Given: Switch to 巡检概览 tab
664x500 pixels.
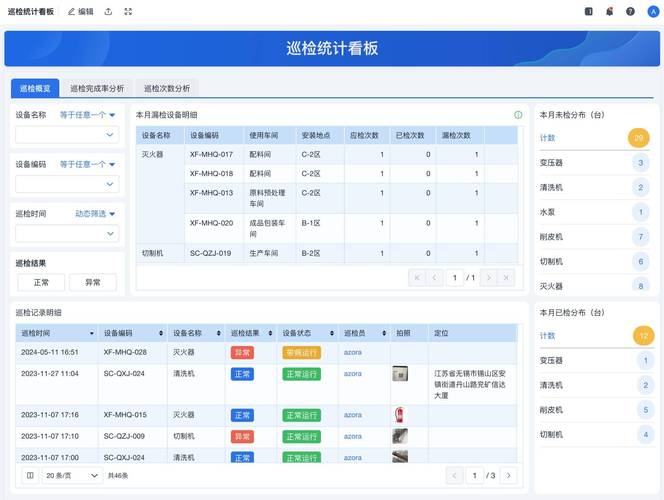Looking at the screenshot, I should pyautogui.click(x=35, y=88).
